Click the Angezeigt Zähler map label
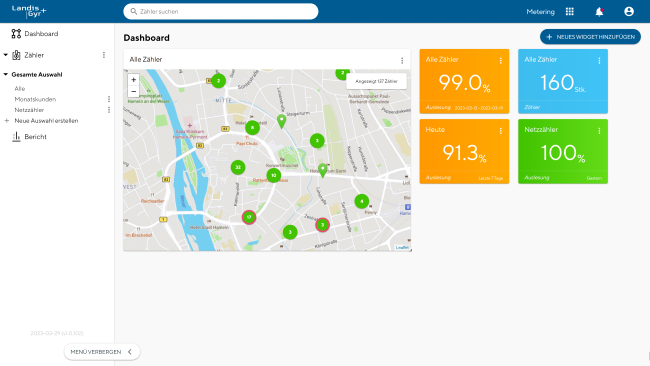The image size is (650, 366). click(376, 81)
